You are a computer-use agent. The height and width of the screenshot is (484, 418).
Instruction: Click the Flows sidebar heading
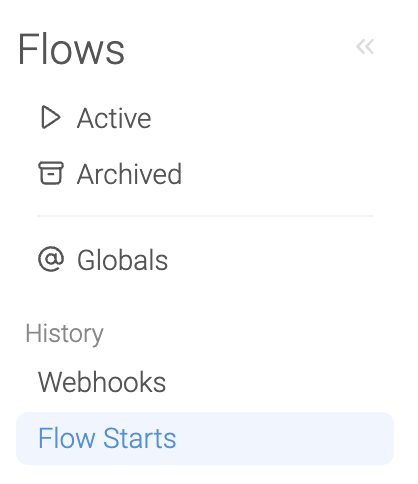[x=71, y=49]
